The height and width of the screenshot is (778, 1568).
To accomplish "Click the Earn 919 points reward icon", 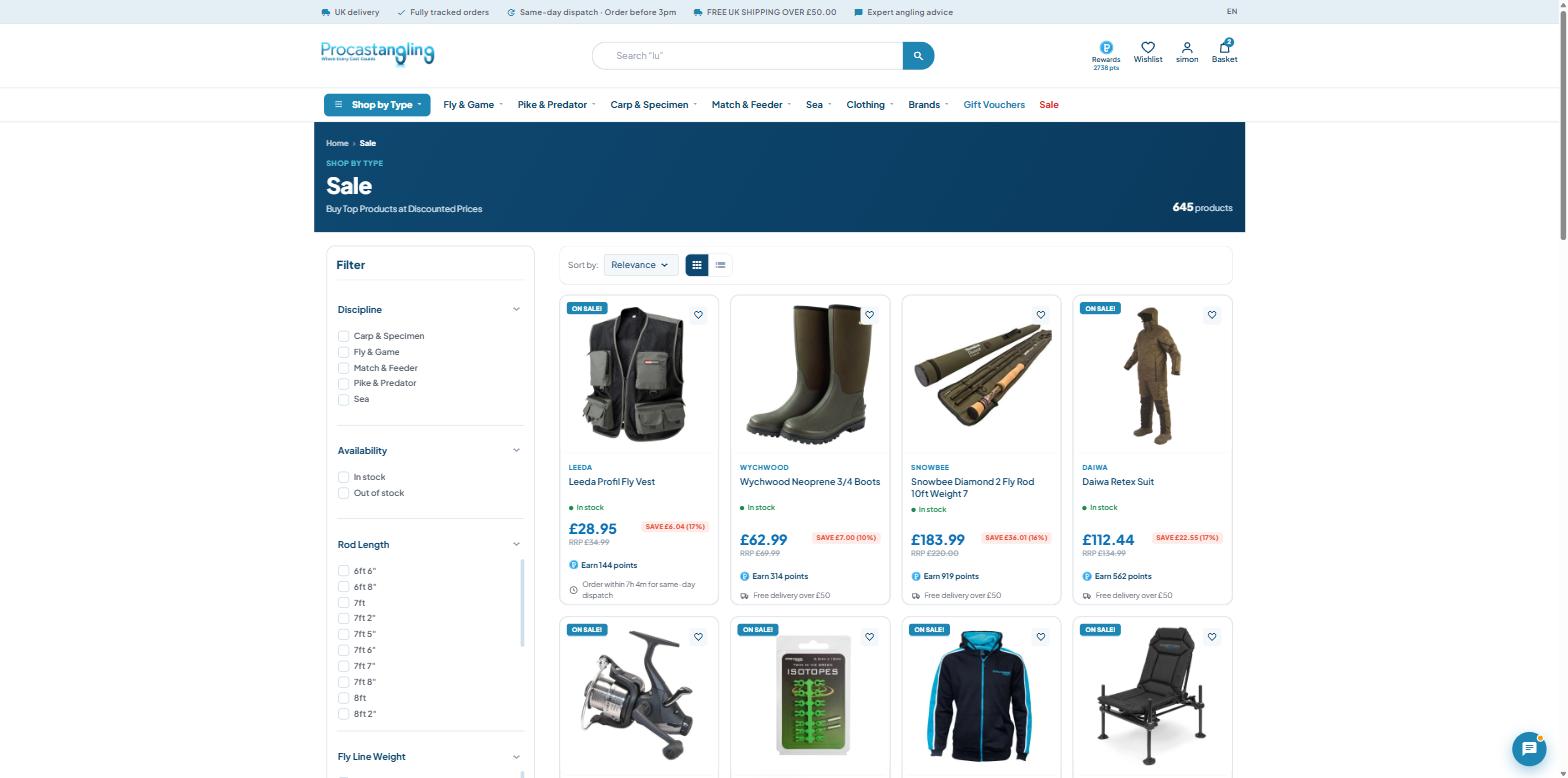I will [x=915, y=576].
